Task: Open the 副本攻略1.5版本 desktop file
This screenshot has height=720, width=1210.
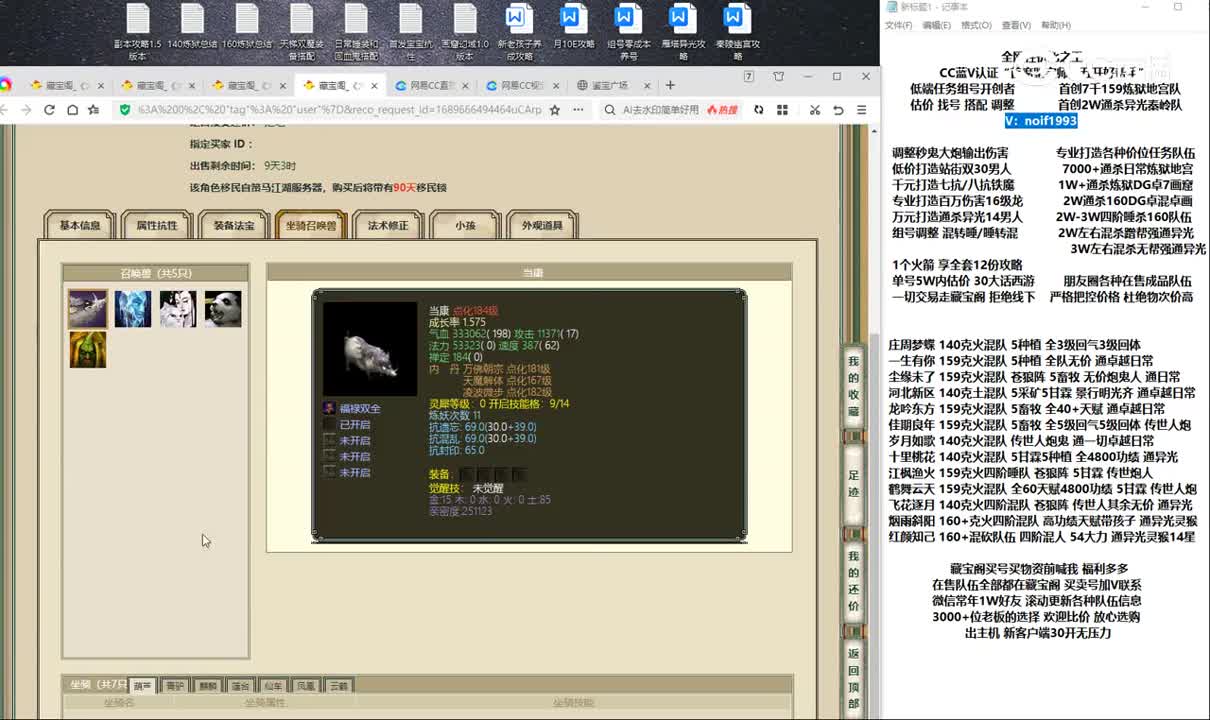Action: (x=137, y=31)
